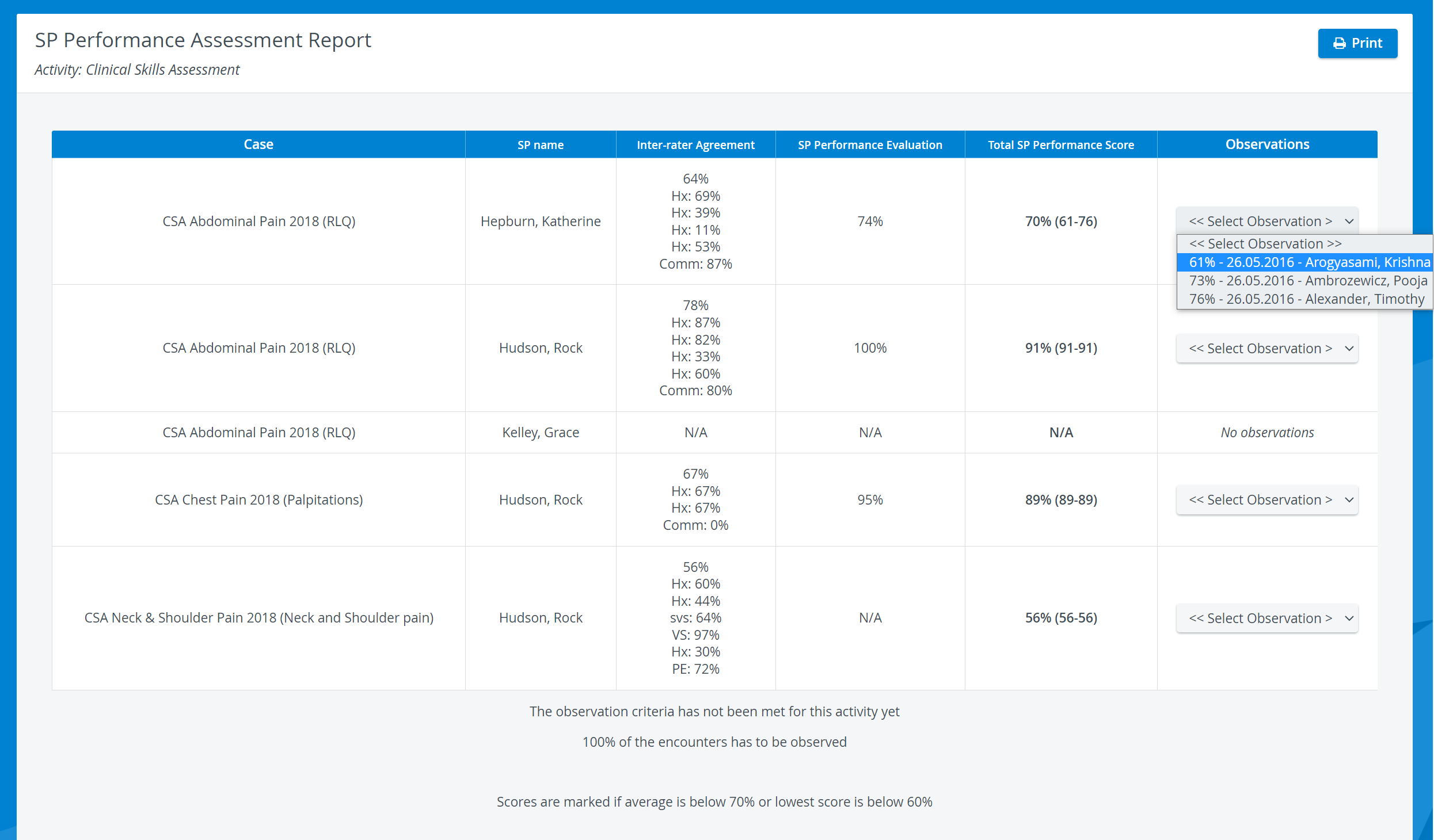Click the Kelley, Grace SP name cell
This screenshot has height=840, width=1434.
pyautogui.click(x=541, y=433)
